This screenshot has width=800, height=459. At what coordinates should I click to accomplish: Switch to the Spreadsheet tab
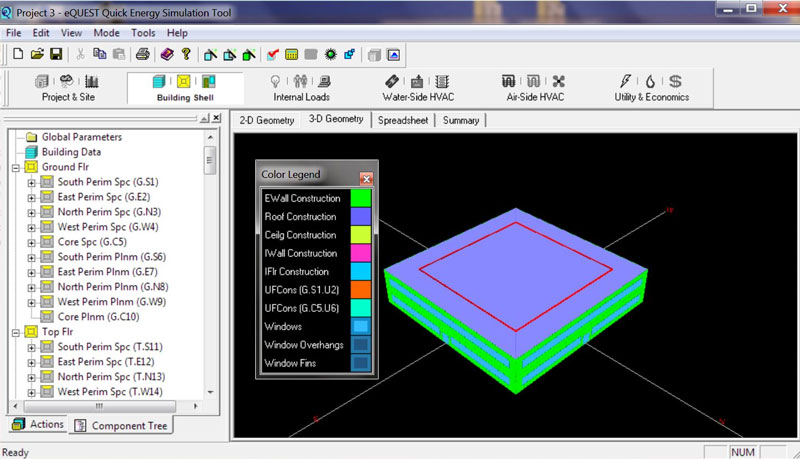pyautogui.click(x=403, y=120)
